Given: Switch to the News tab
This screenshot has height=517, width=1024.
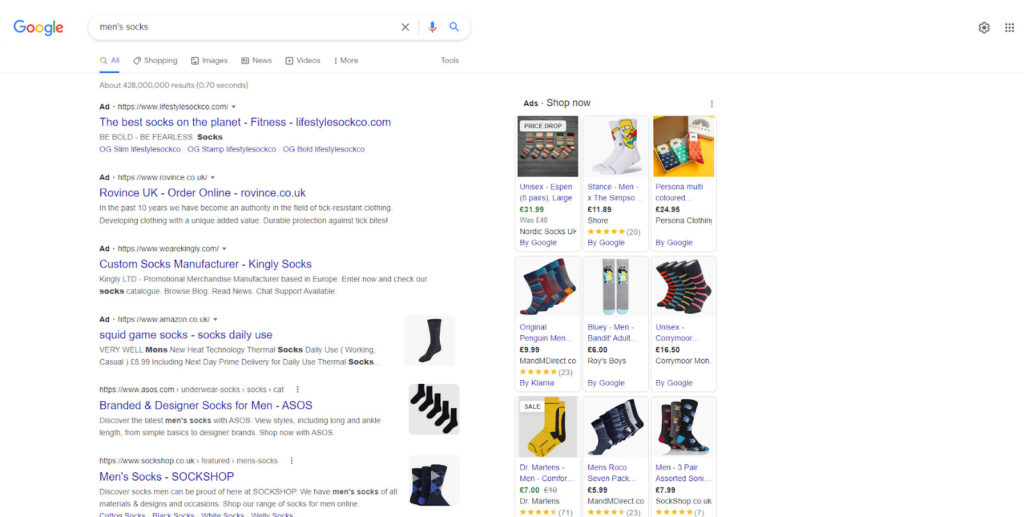Looking at the screenshot, I should pos(256,61).
